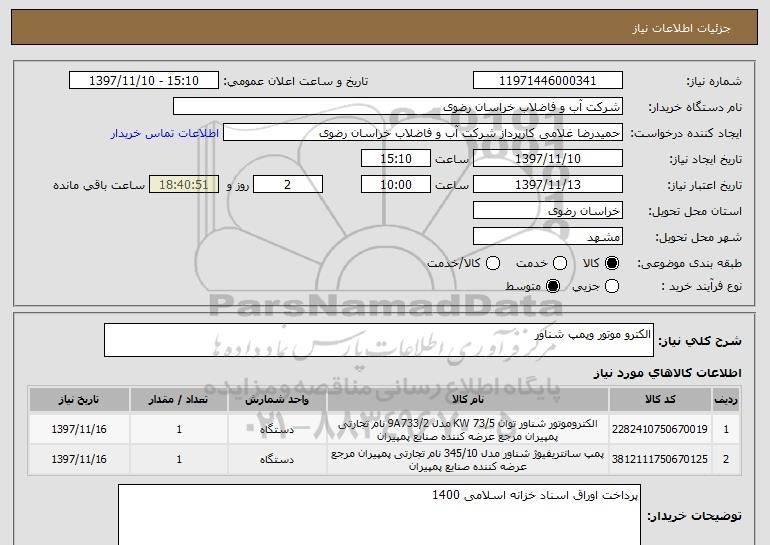
Task: Click the remaining days field showing 2
Action: [x=288, y=185]
